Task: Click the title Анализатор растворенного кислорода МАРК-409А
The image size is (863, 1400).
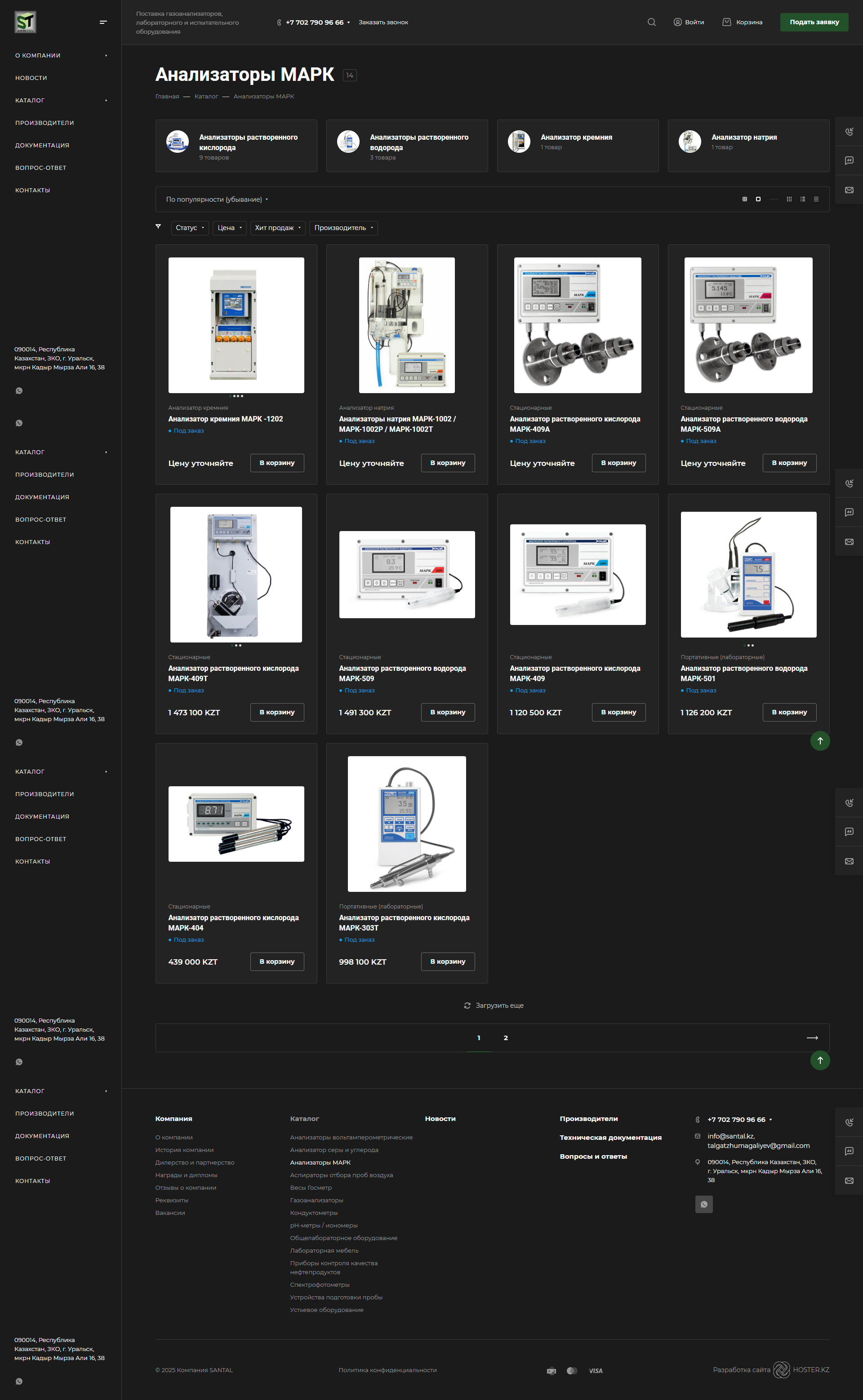Action: (575, 424)
